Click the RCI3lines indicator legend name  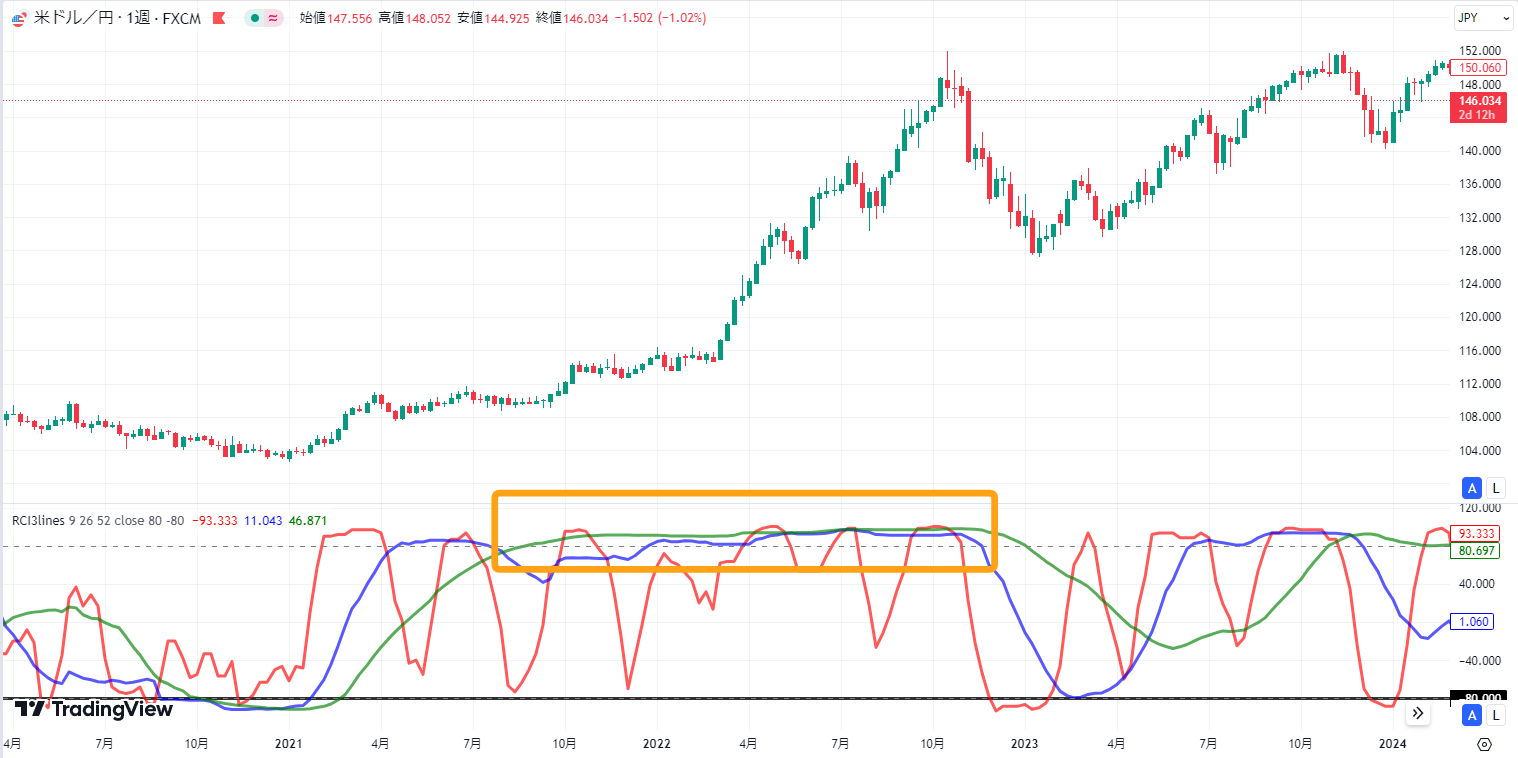click(x=38, y=520)
